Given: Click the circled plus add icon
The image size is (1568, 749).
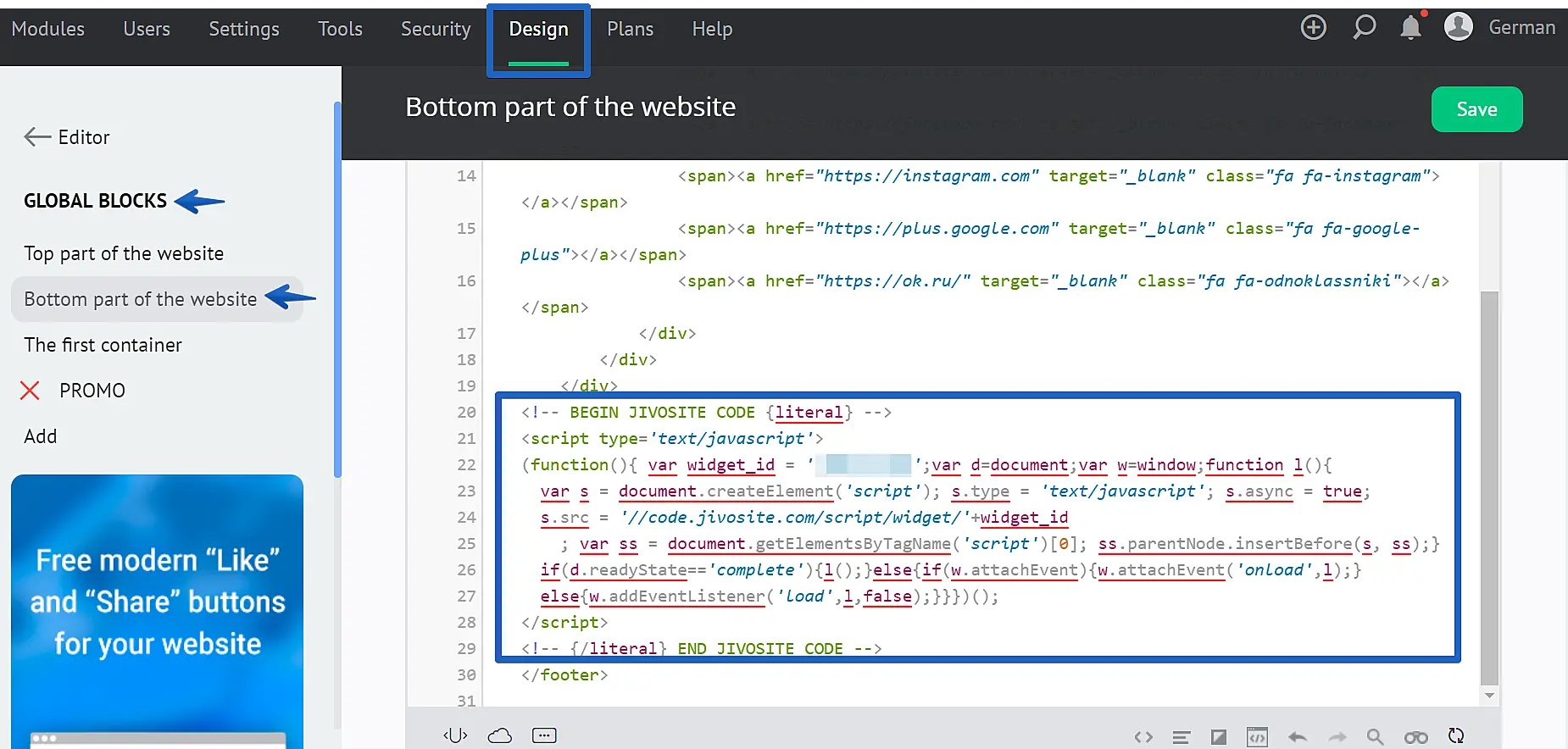Looking at the screenshot, I should click(1313, 28).
